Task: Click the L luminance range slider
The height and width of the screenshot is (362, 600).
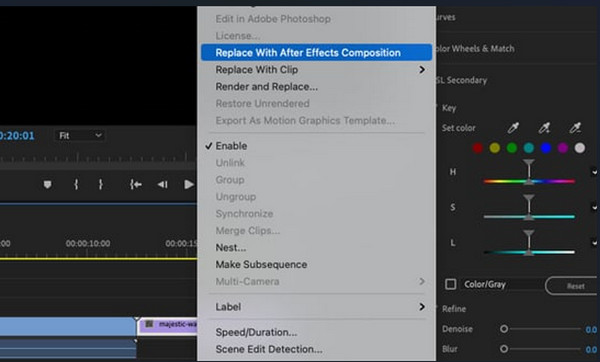Action: (x=529, y=252)
